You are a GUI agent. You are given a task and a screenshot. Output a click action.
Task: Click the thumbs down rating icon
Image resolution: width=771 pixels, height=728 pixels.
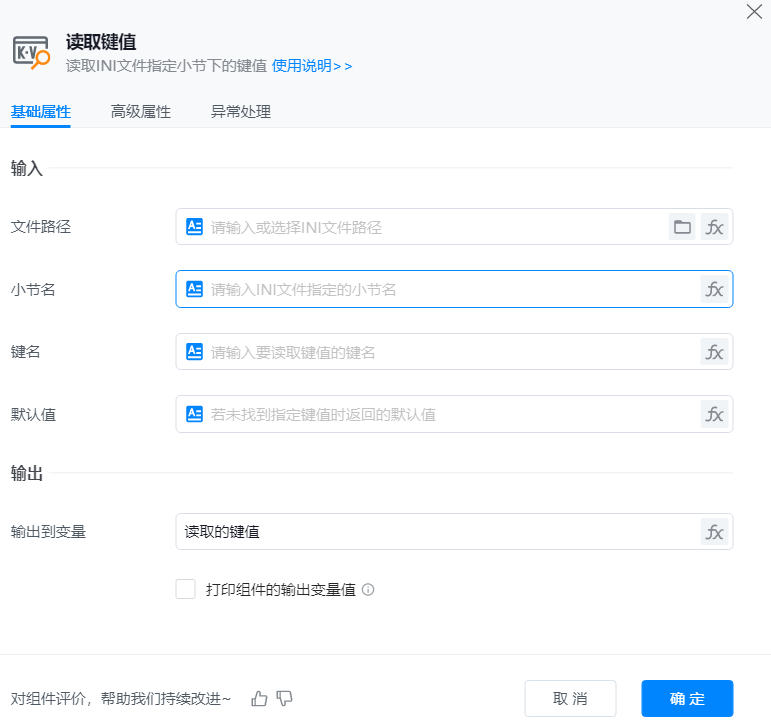[284, 698]
